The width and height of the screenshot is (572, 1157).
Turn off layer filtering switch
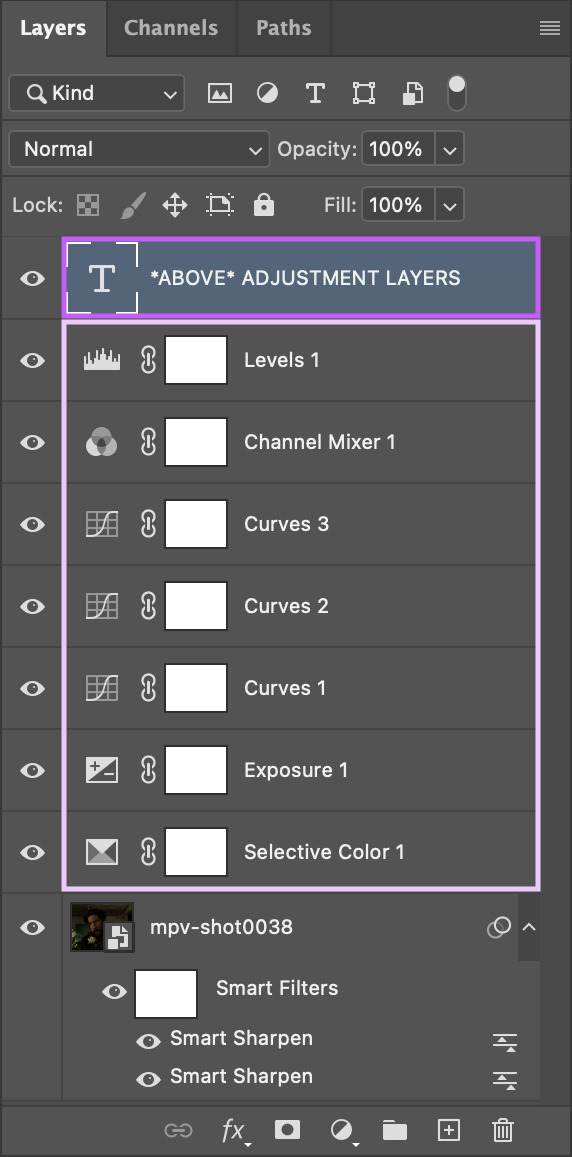(457, 93)
